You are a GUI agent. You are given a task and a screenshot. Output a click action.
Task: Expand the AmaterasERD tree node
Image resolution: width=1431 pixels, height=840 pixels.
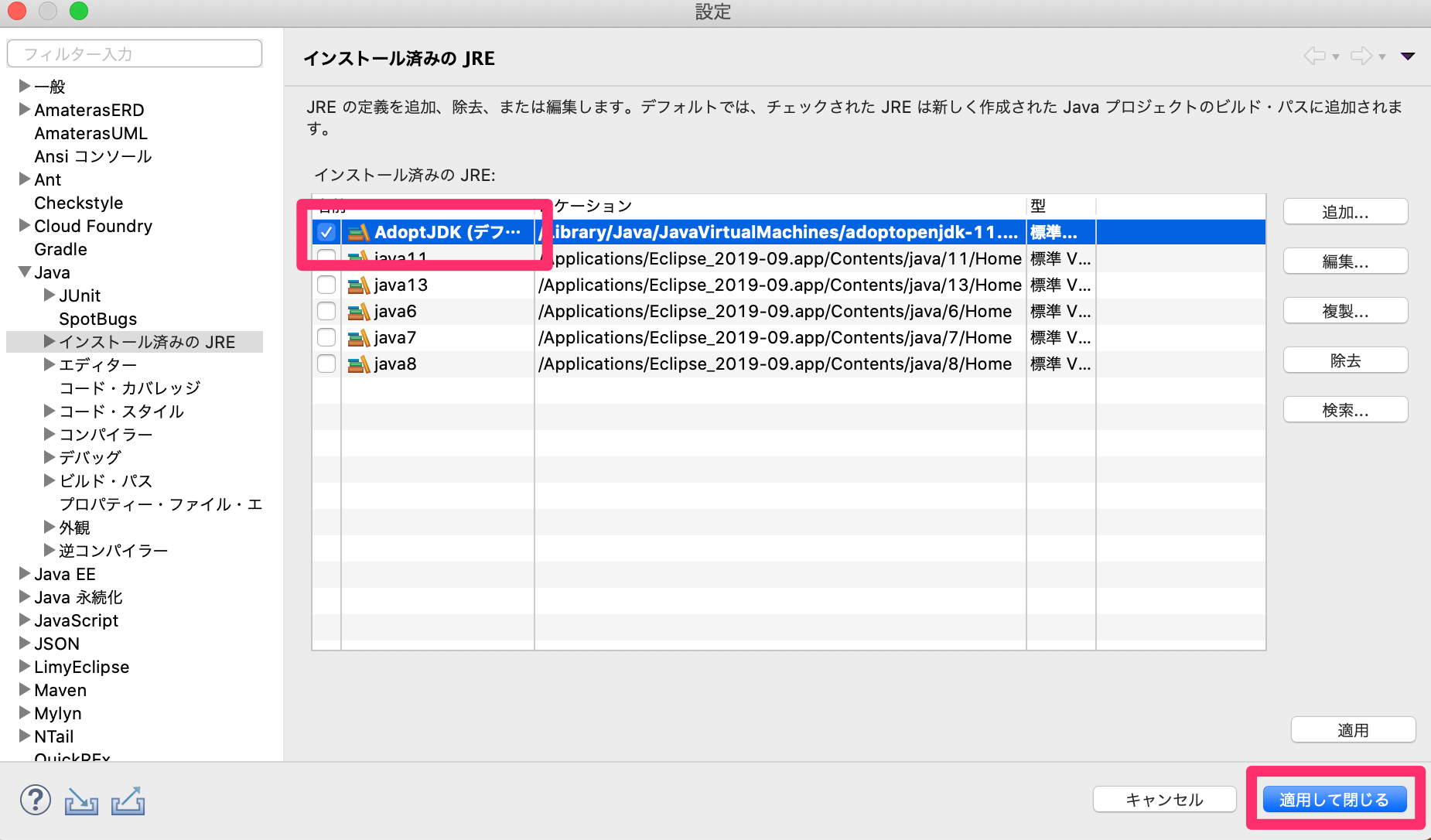[x=25, y=109]
